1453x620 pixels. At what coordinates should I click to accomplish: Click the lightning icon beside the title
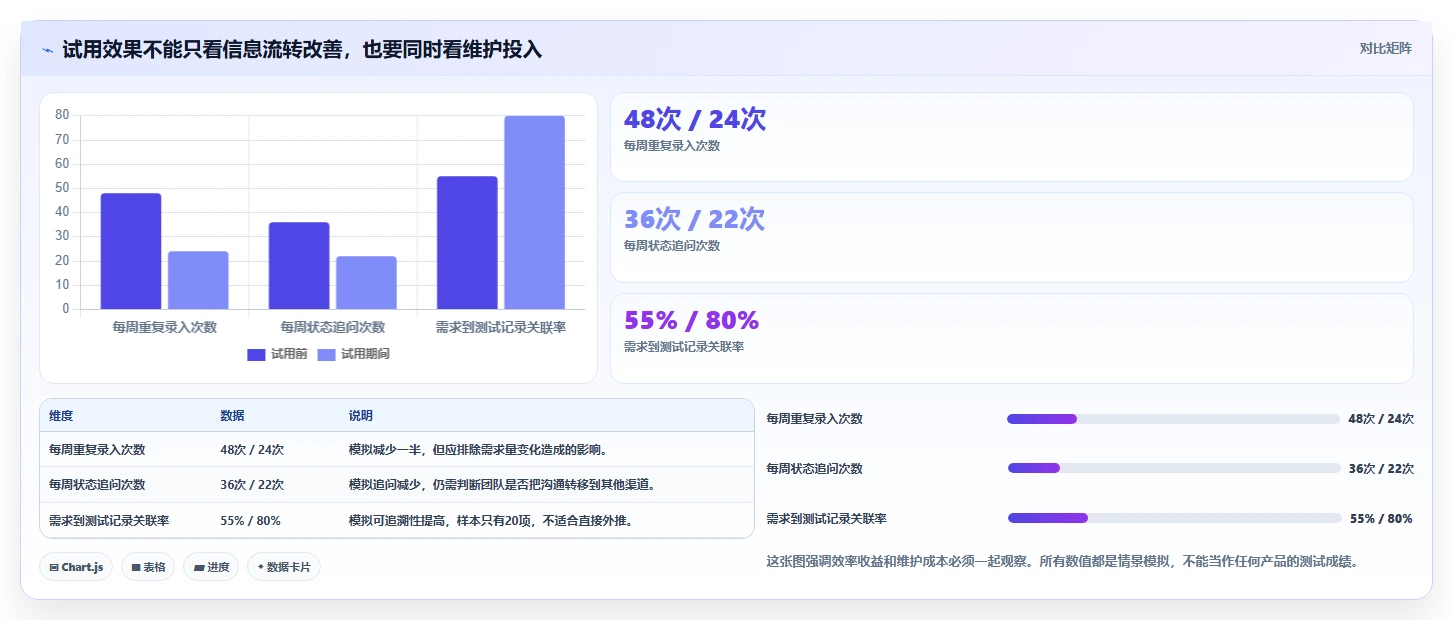click(x=47, y=50)
